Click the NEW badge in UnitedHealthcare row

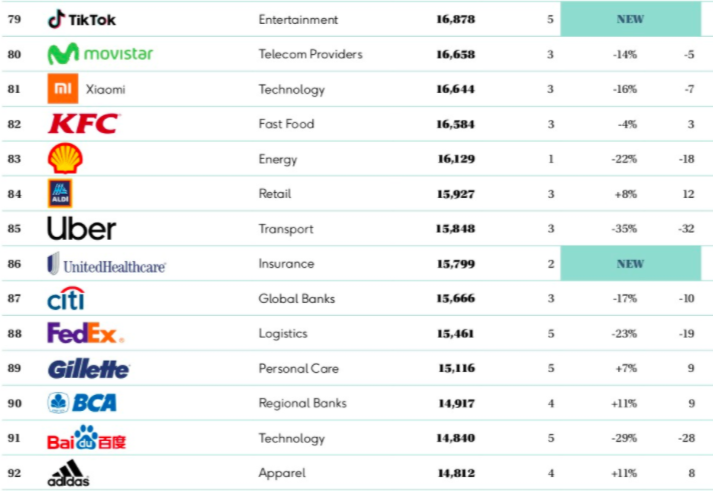tap(630, 264)
